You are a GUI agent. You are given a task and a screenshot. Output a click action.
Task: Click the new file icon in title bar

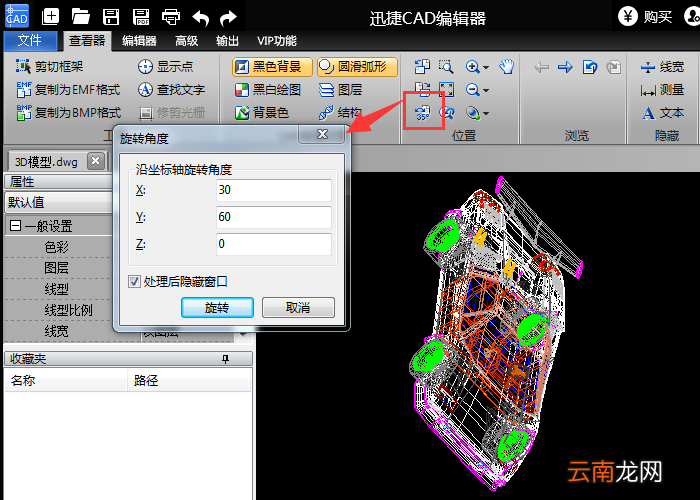click(50, 17)
